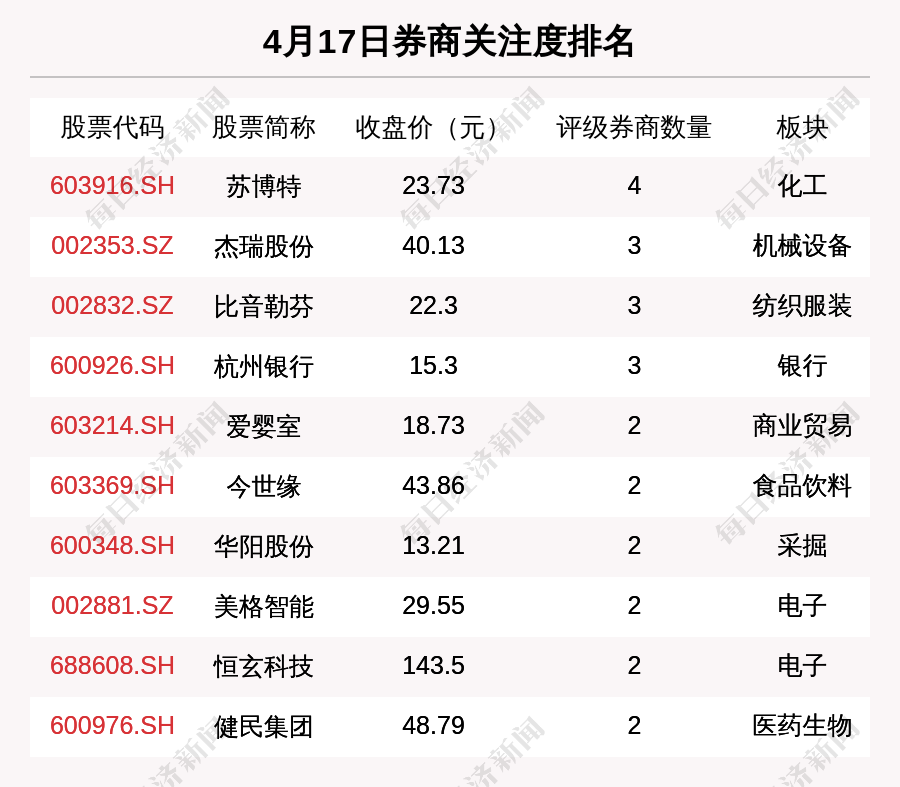Select stock code 603214.SH
This screenshot has height=787, width=900.
click(112, 426)
